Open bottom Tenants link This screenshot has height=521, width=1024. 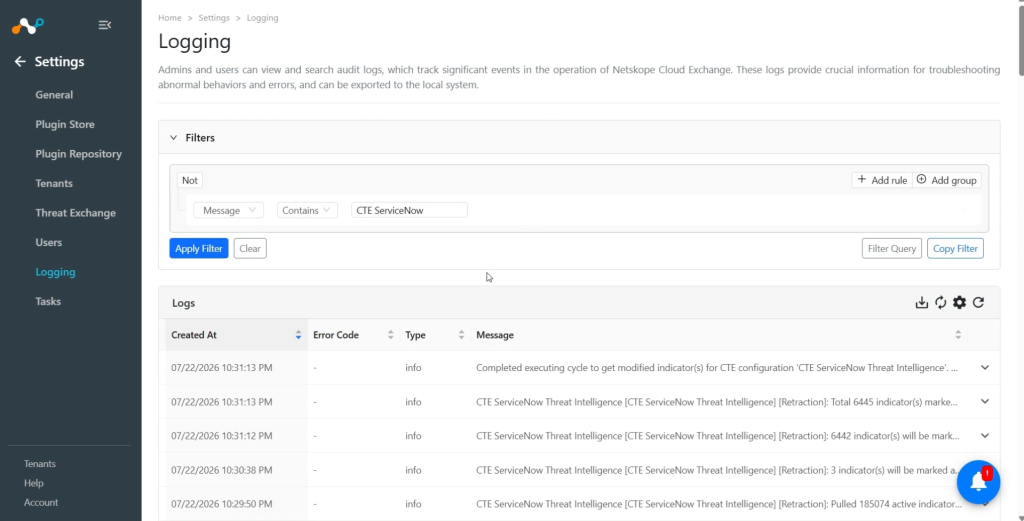coord(40,464)
